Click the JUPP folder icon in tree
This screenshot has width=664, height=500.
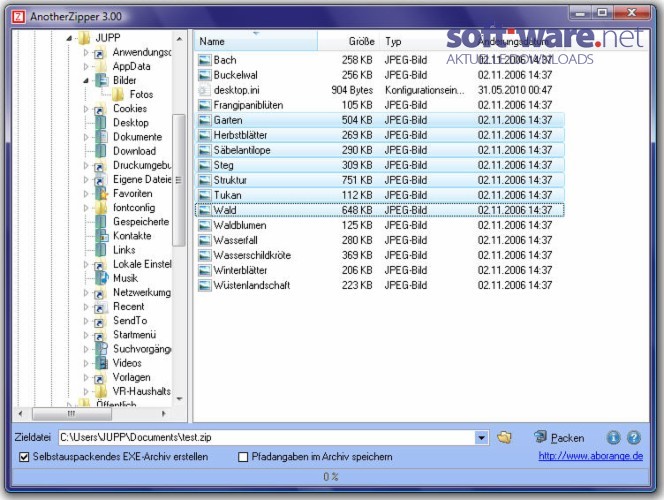(x=84, y=38)
